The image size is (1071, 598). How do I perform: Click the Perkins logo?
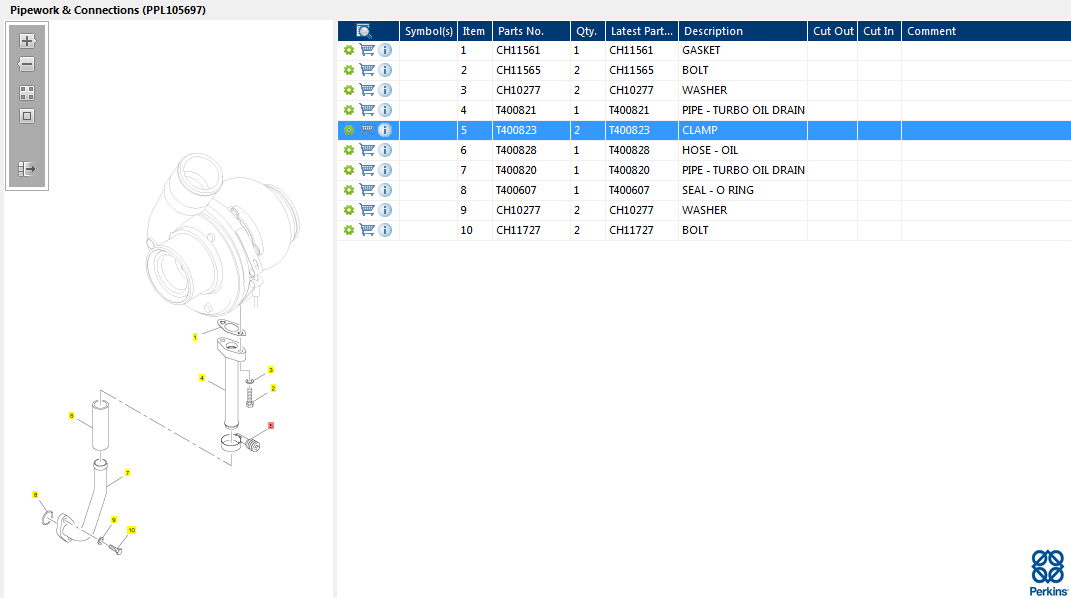coord(1048,573)
